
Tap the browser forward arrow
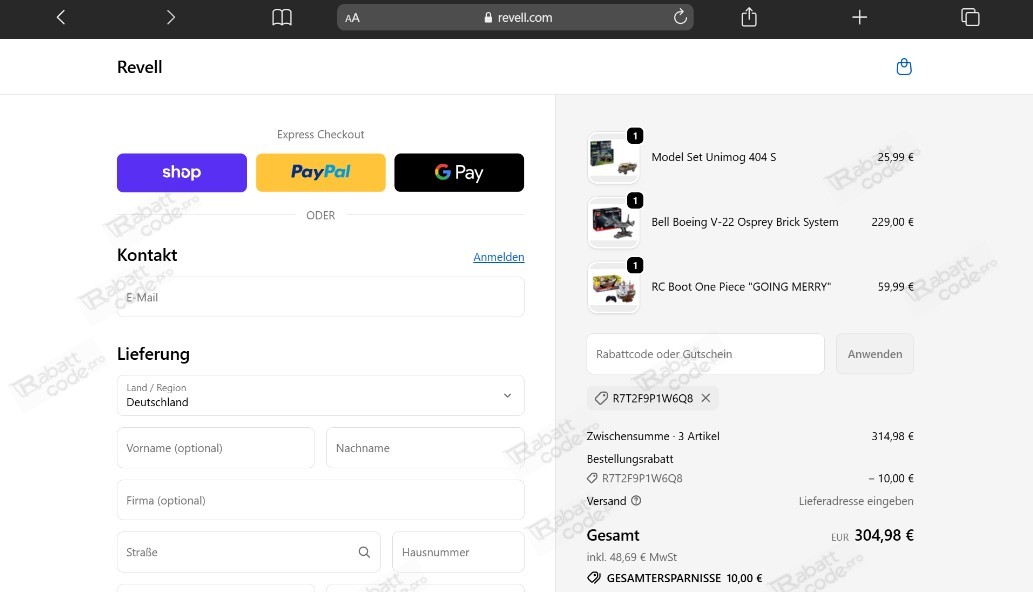(171, 17)
